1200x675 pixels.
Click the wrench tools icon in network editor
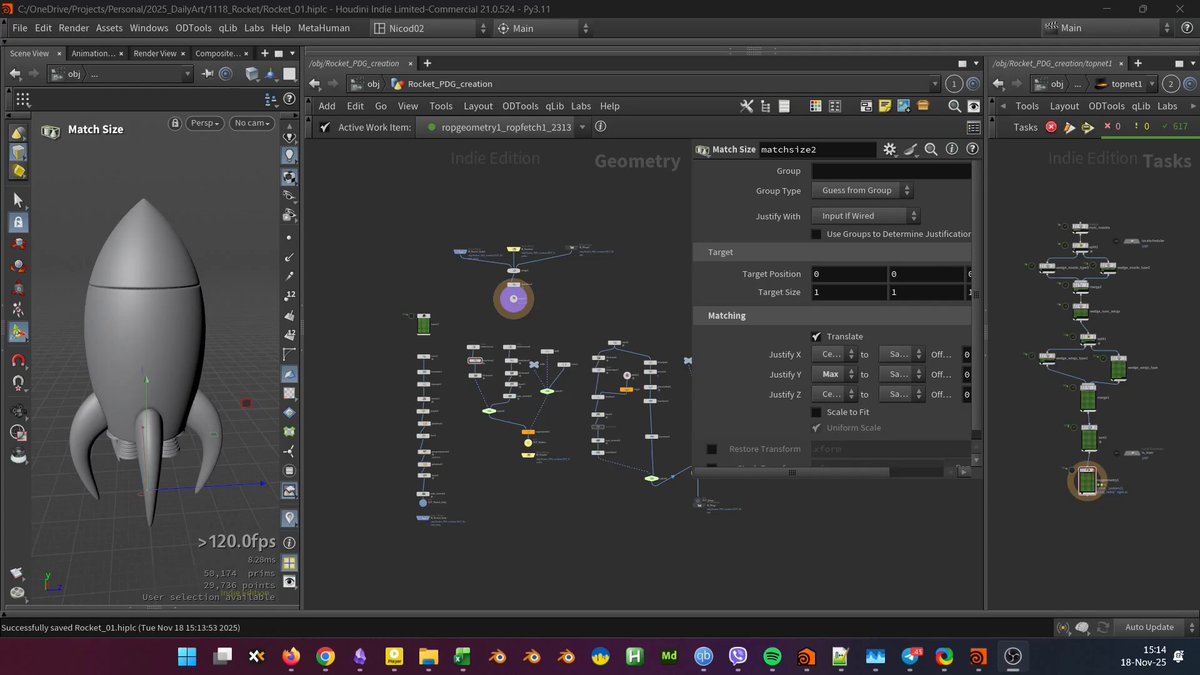pyautogui.click(x=747, y=106)
